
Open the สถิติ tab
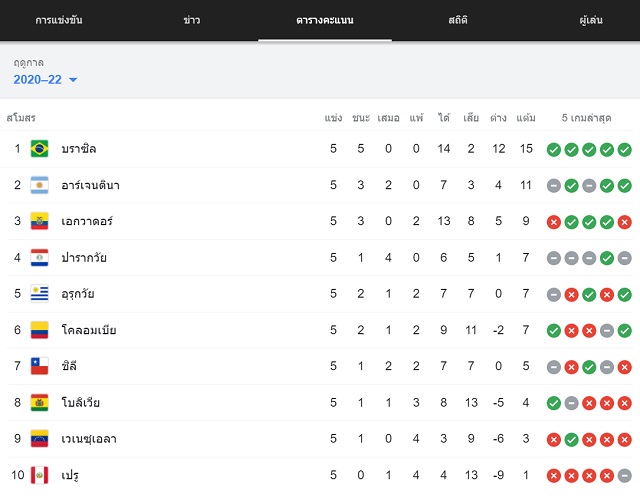tap(458, 20)
